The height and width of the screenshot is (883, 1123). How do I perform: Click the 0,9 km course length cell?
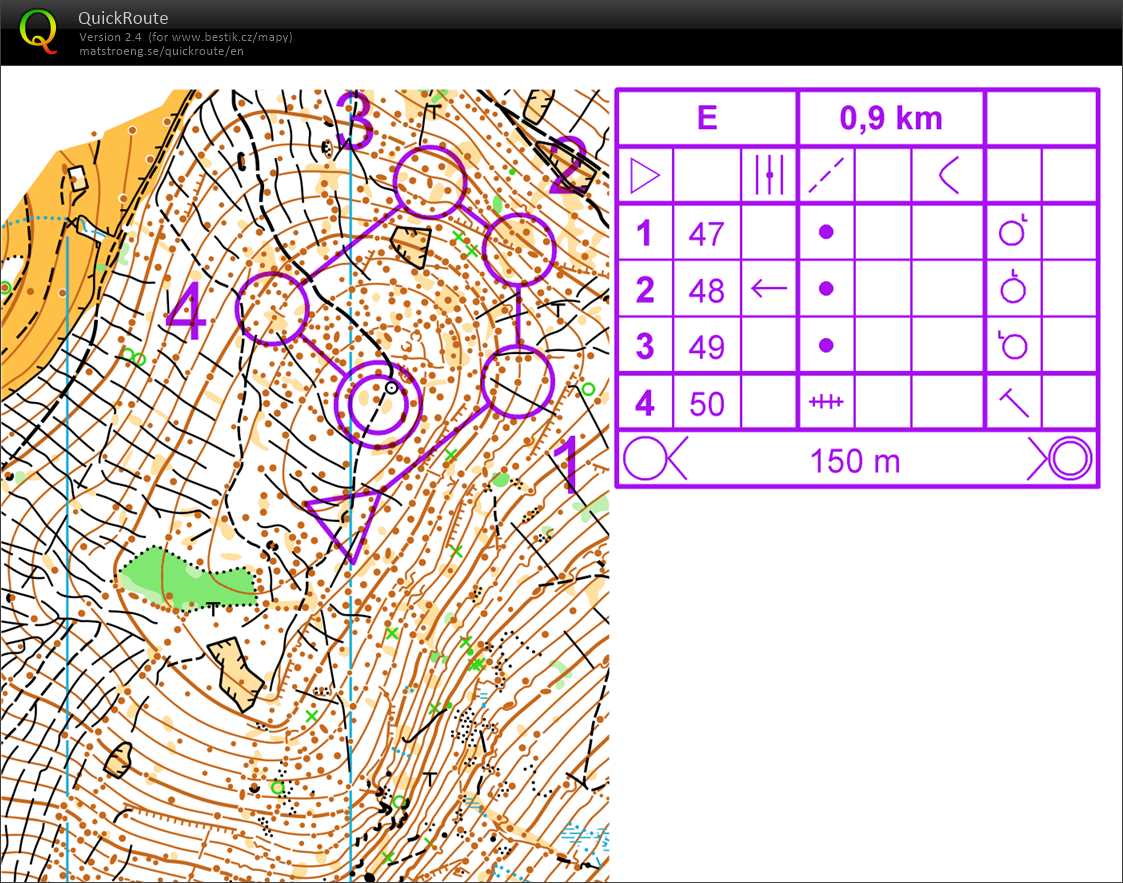(x=890, y=118)
